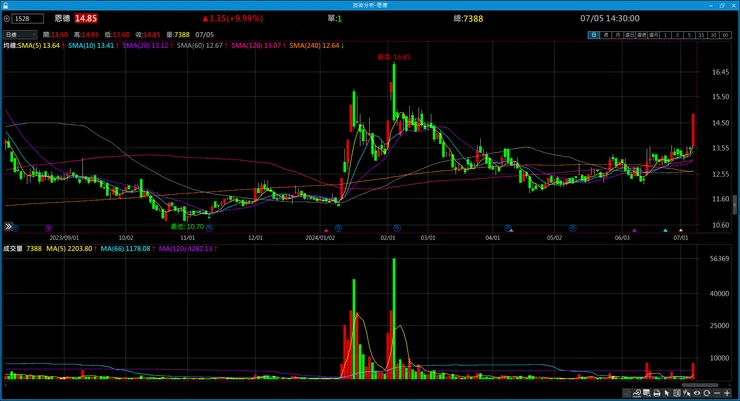The height and width of the screenshot is (401, 740).
Task: Switch to the 3-minute chart interval
Action: 678,35
